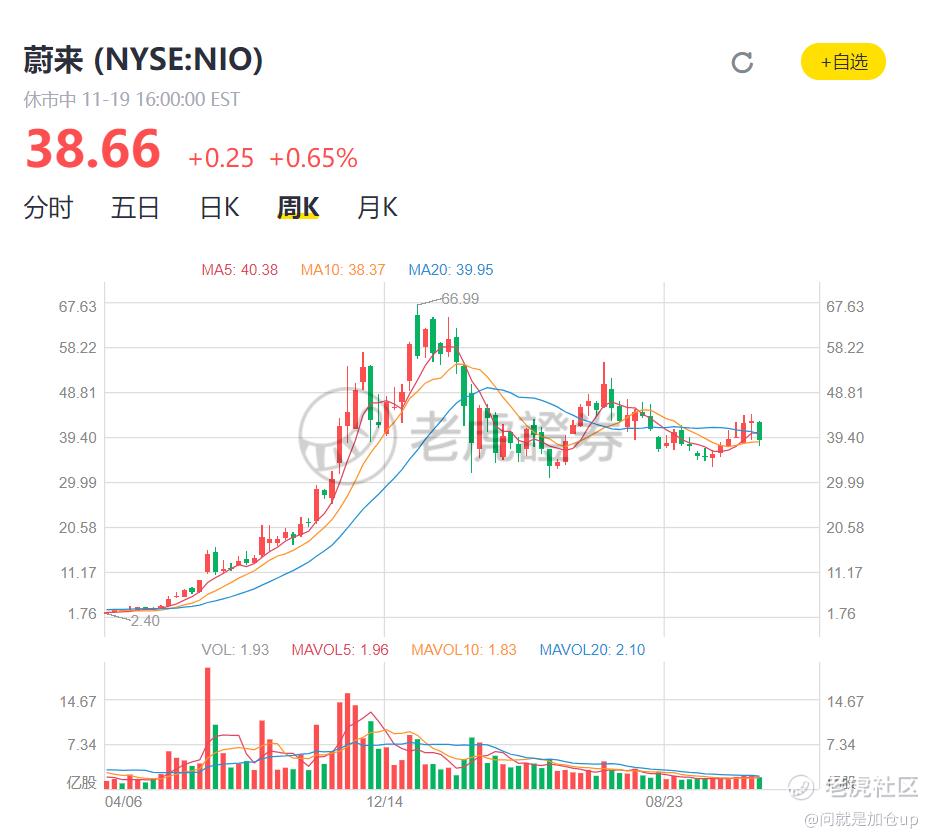
Task: Click the right axis value 58.22
Action: point(845,348)
